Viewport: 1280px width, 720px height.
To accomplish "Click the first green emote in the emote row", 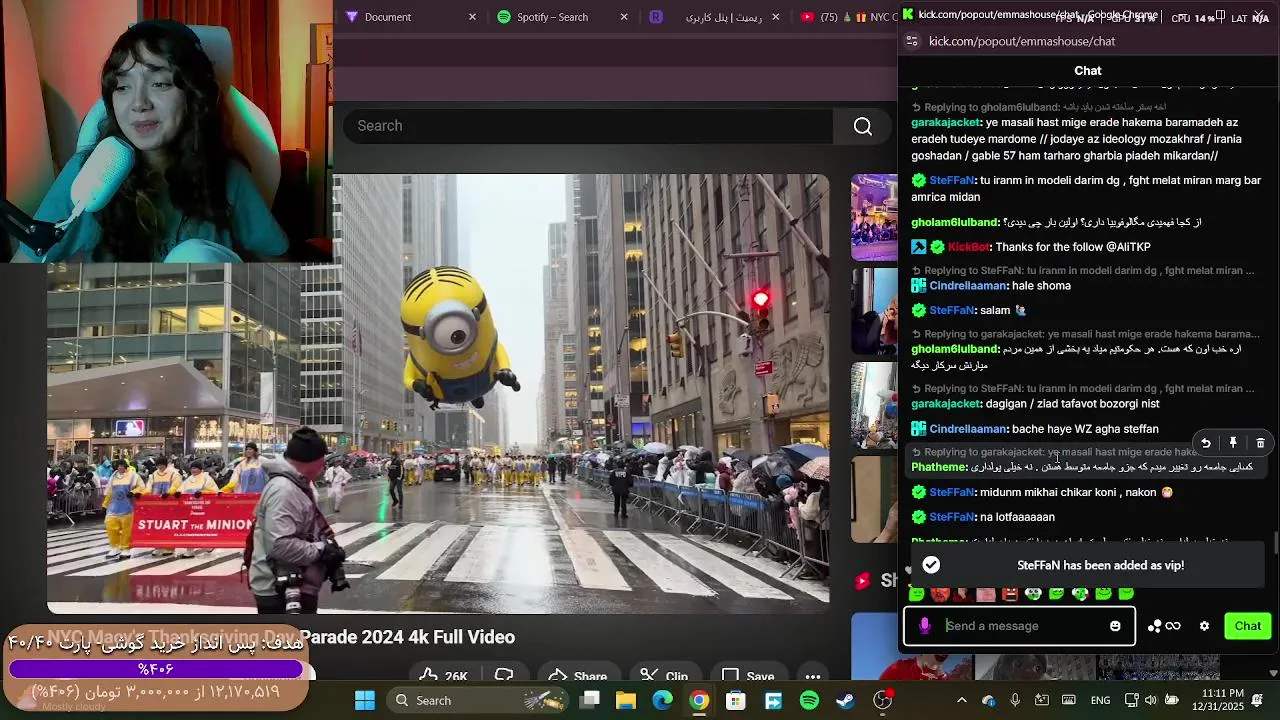I will click(916, 594).
